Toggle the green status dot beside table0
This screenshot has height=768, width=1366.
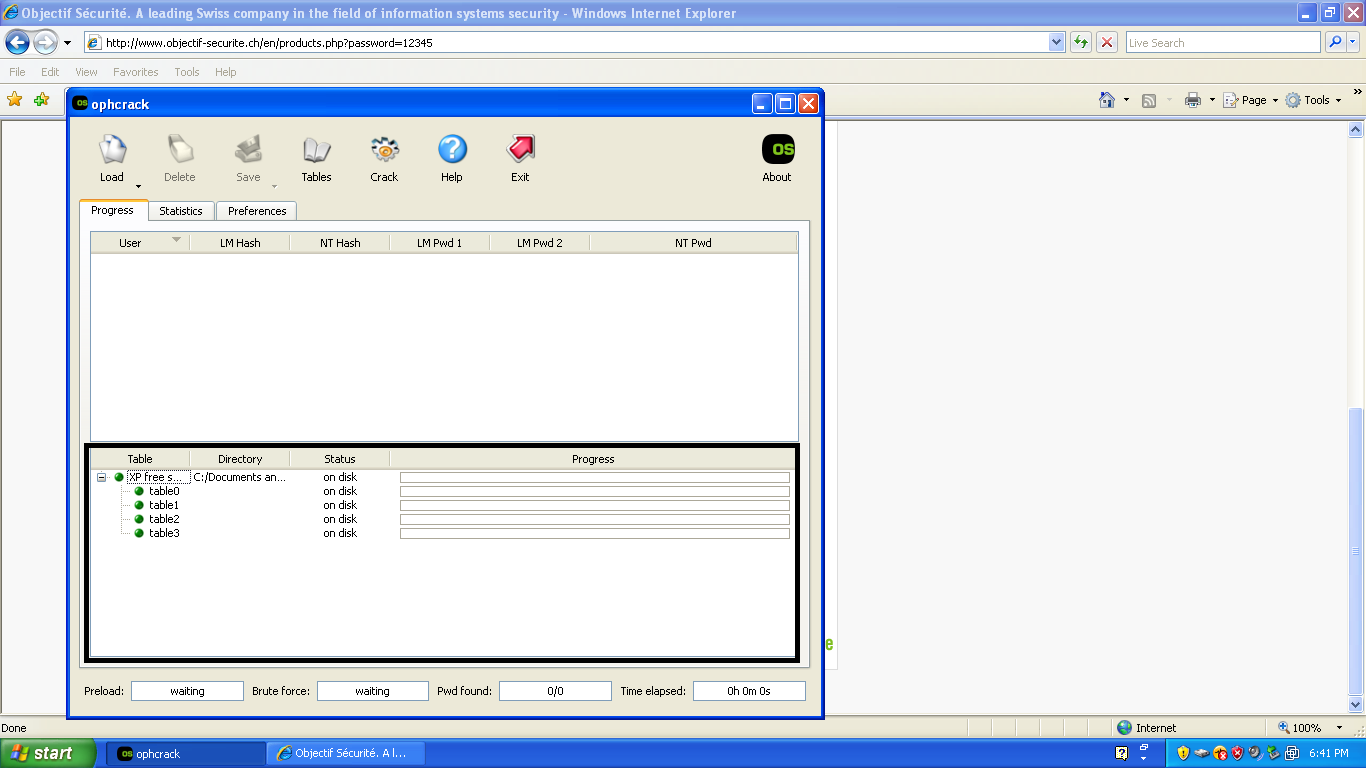(x=139, y=491)
